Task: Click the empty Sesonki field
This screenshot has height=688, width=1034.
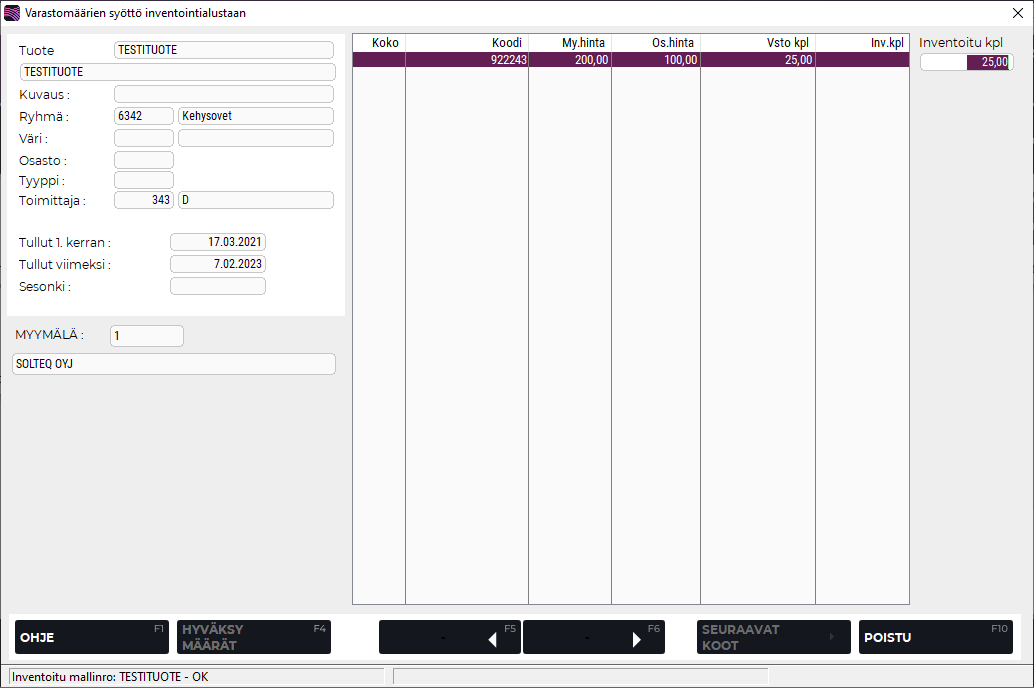Action: (217, 285)
